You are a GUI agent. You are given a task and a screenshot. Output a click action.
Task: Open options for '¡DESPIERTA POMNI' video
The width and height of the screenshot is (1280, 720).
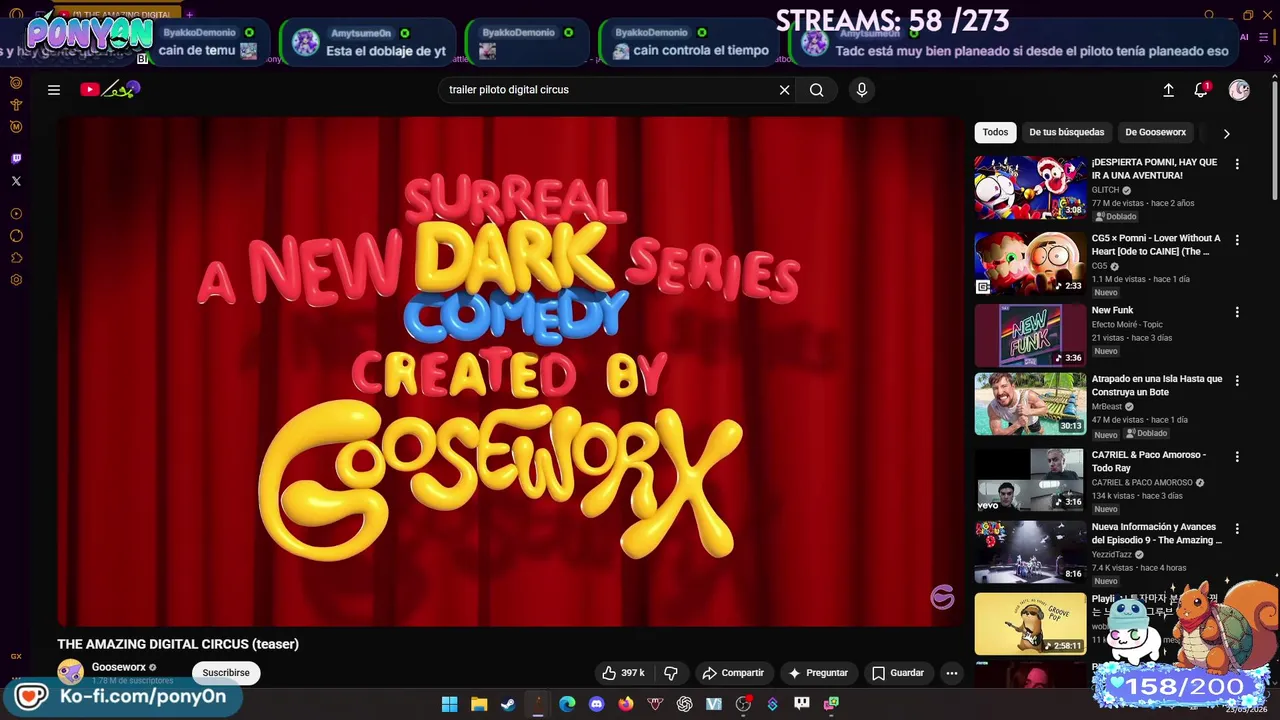(x=1237, y=164)
